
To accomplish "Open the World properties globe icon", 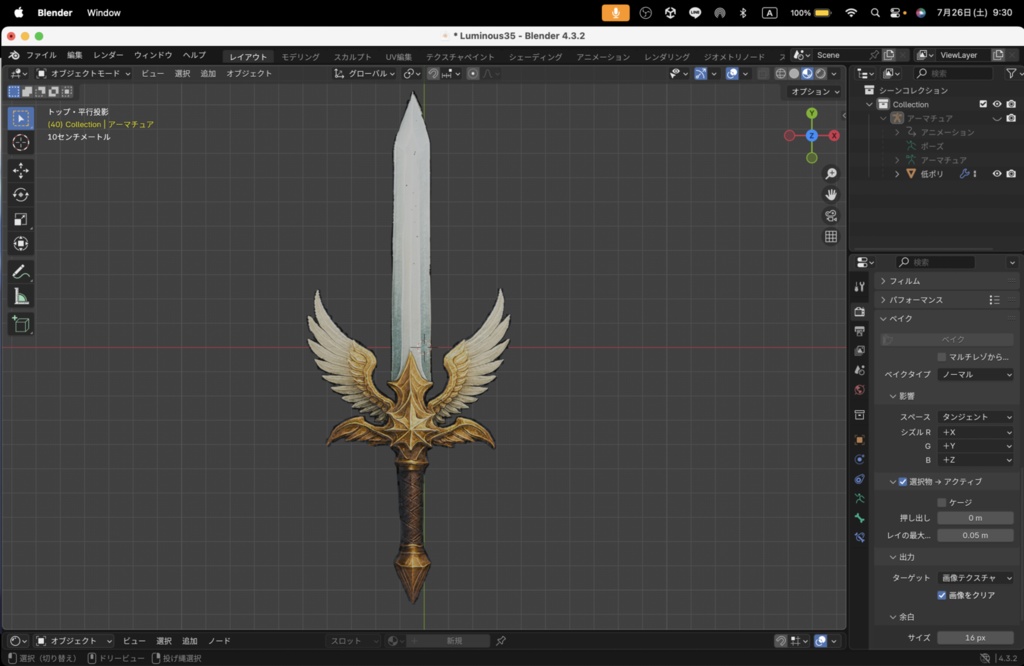I will click(x=859, y=390).
